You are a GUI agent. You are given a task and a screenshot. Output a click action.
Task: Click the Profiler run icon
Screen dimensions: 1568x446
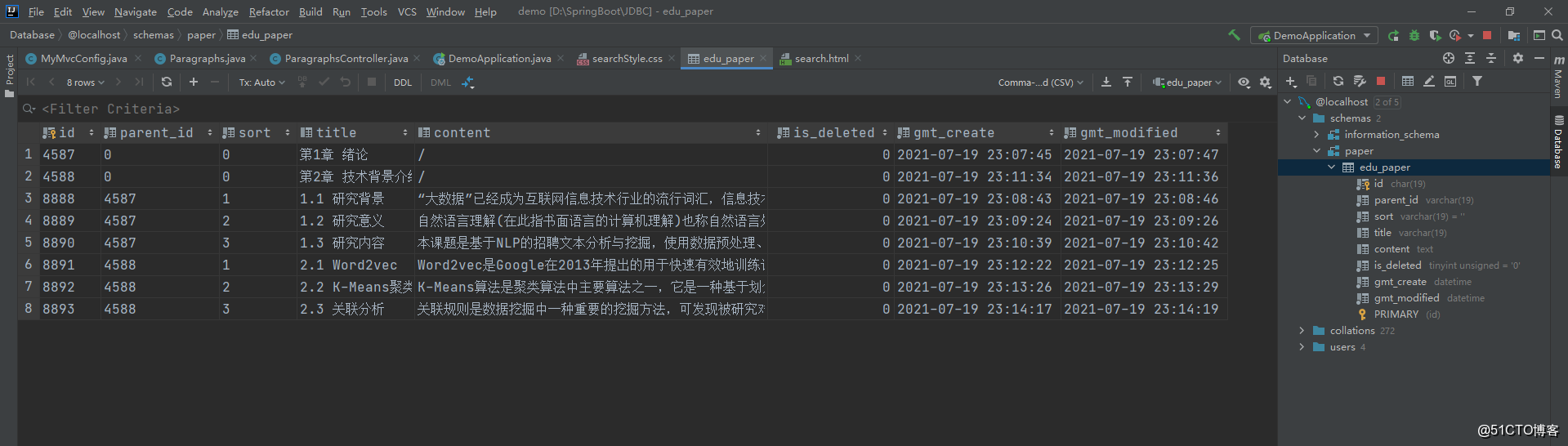(x=1455, y=35)
